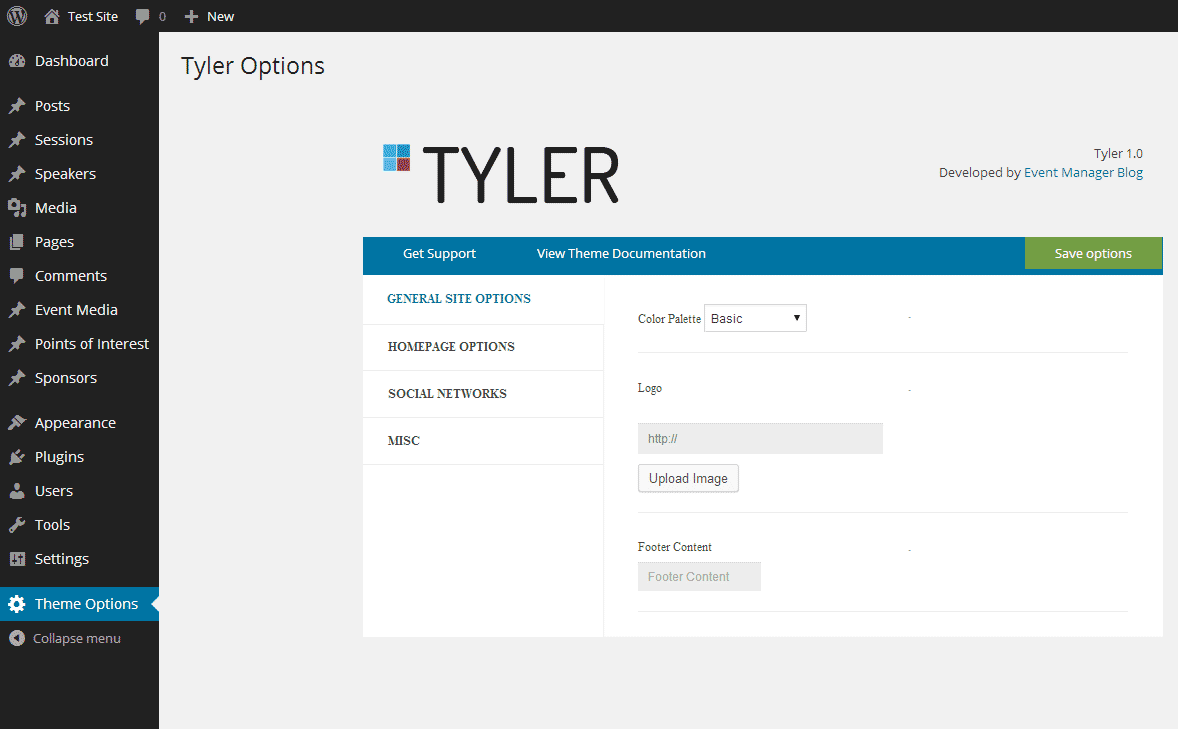Open View Theme Documentation link
1178x729 pixels.
(x=621, y=253)
